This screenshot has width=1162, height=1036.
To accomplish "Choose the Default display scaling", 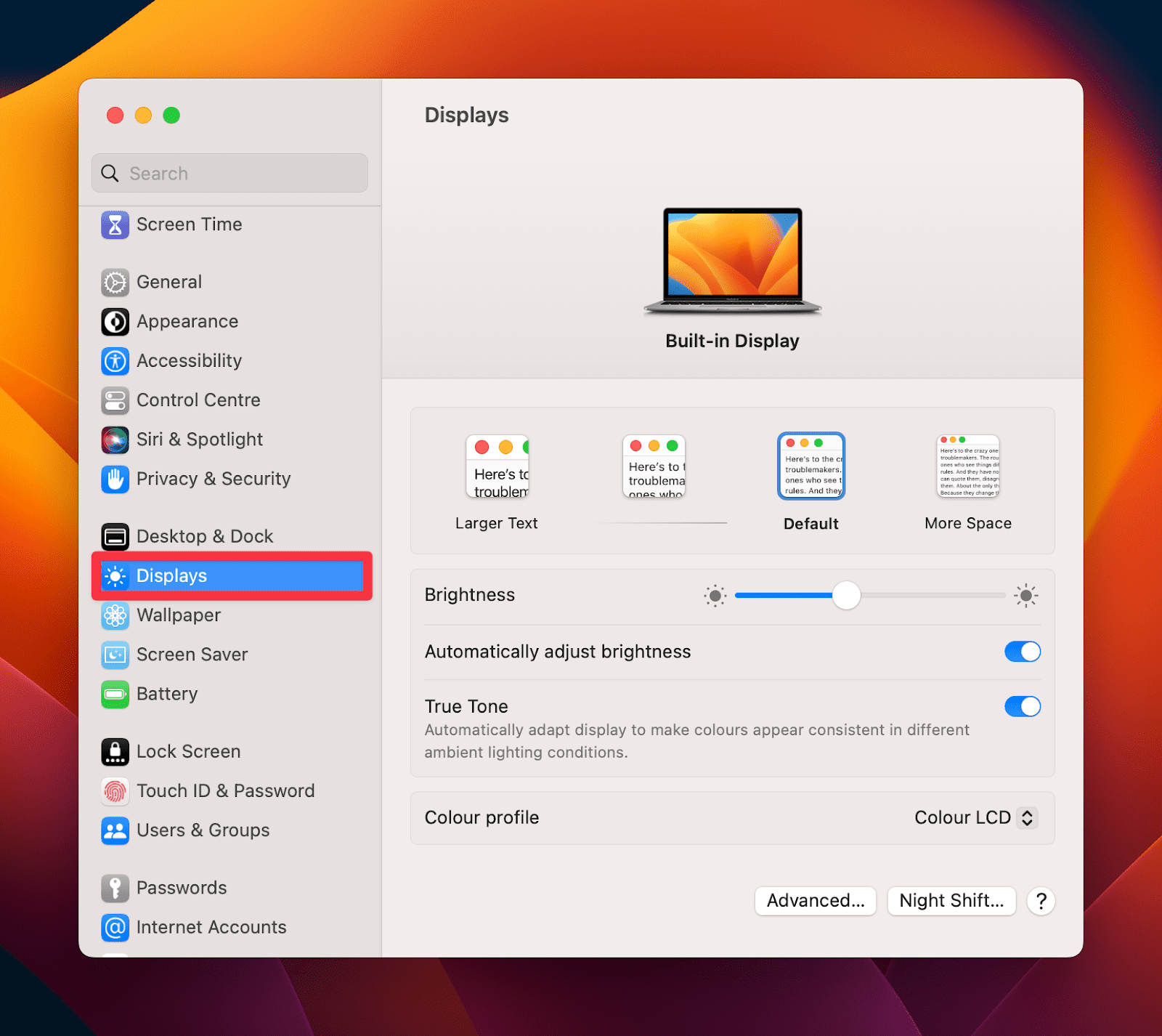I will click(x=810, y=466).
